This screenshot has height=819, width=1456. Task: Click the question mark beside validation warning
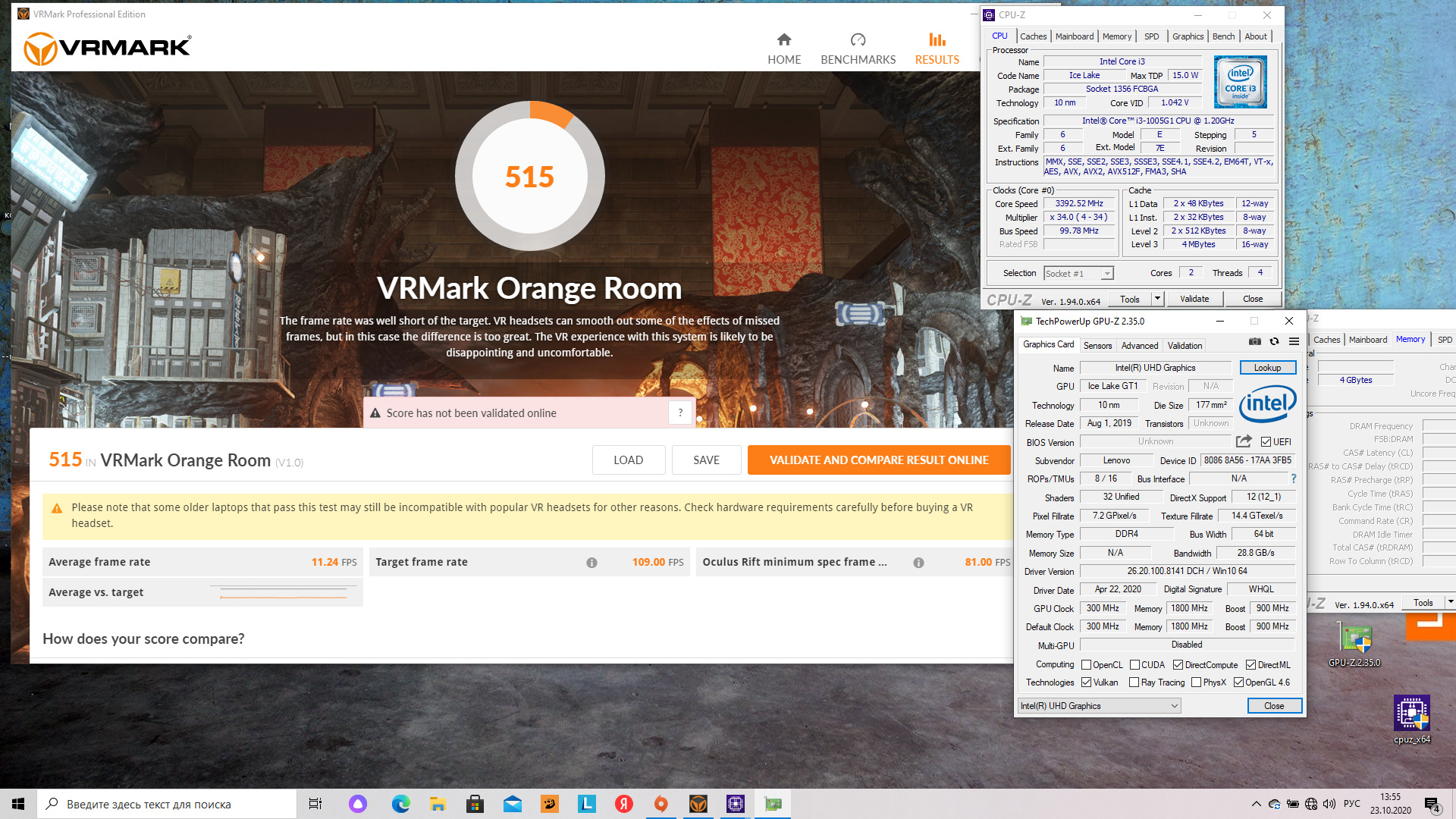pyautogui.click(x=680, y=413)
